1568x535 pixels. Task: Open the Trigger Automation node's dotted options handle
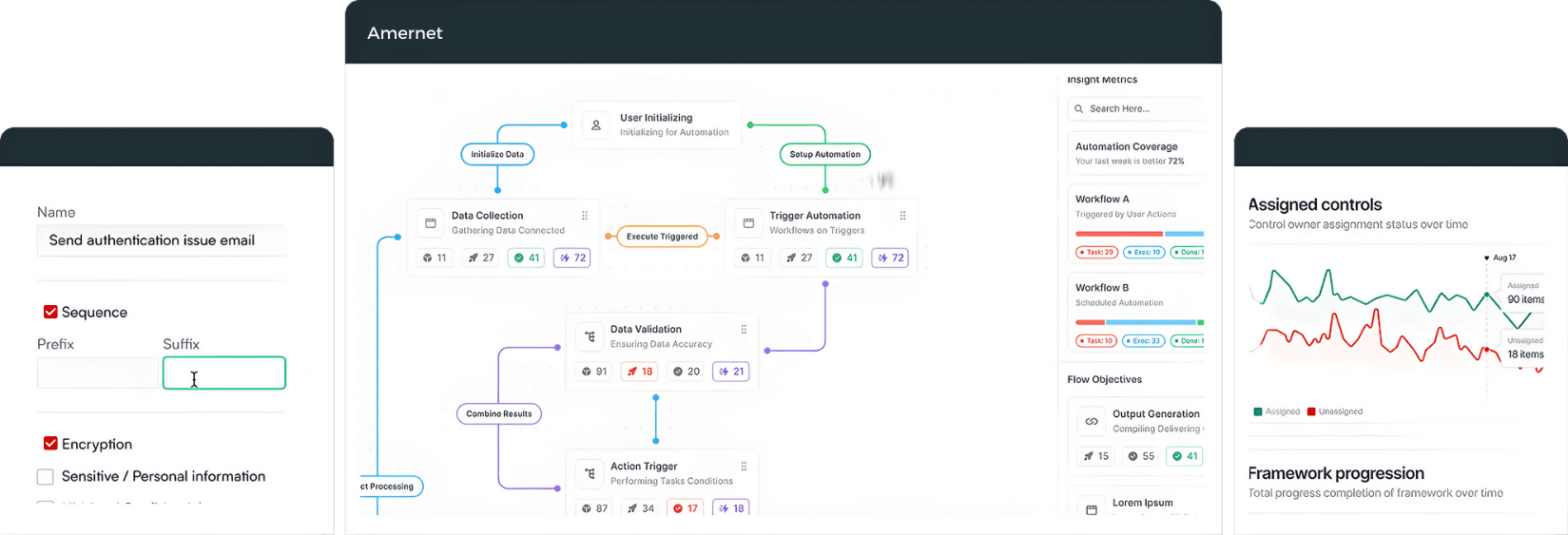(x=902, y=216)
